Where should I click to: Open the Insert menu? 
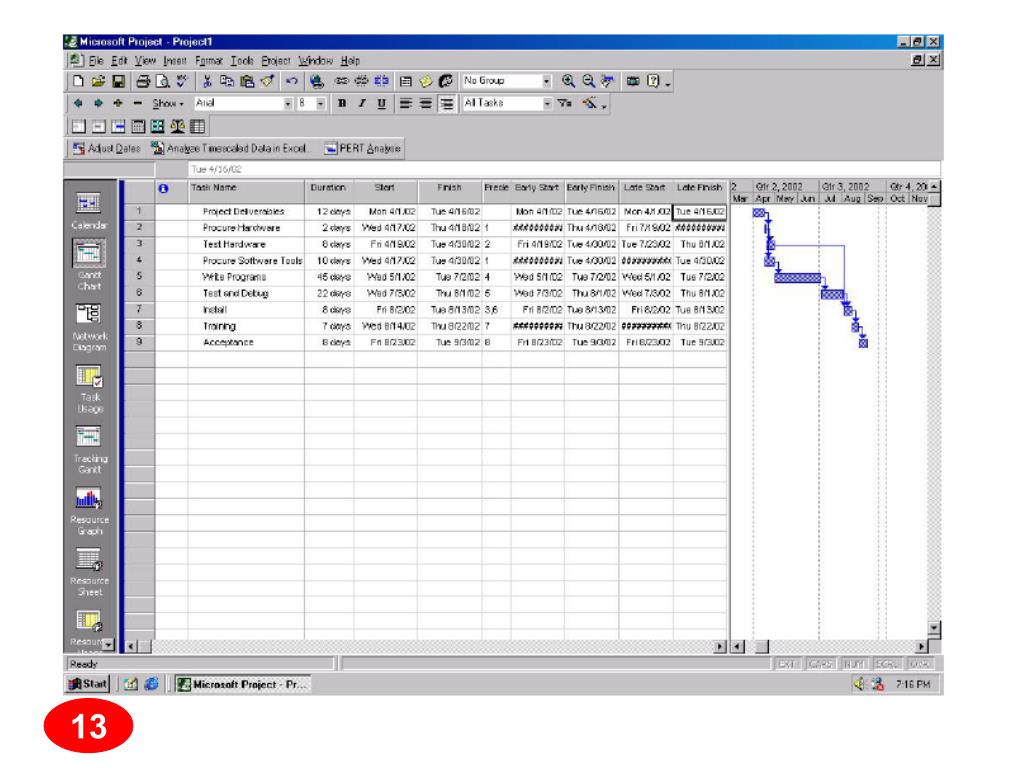click(175, 61)
